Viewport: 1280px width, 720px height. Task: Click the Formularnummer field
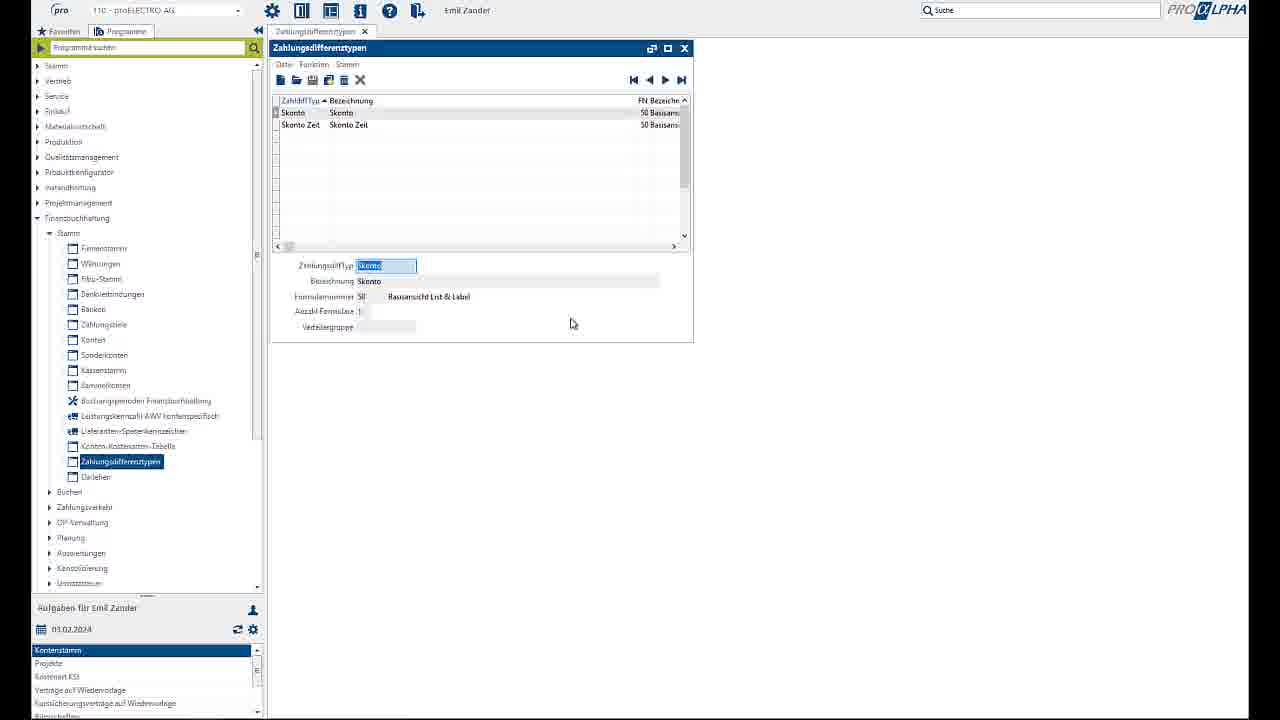point(370,297)
